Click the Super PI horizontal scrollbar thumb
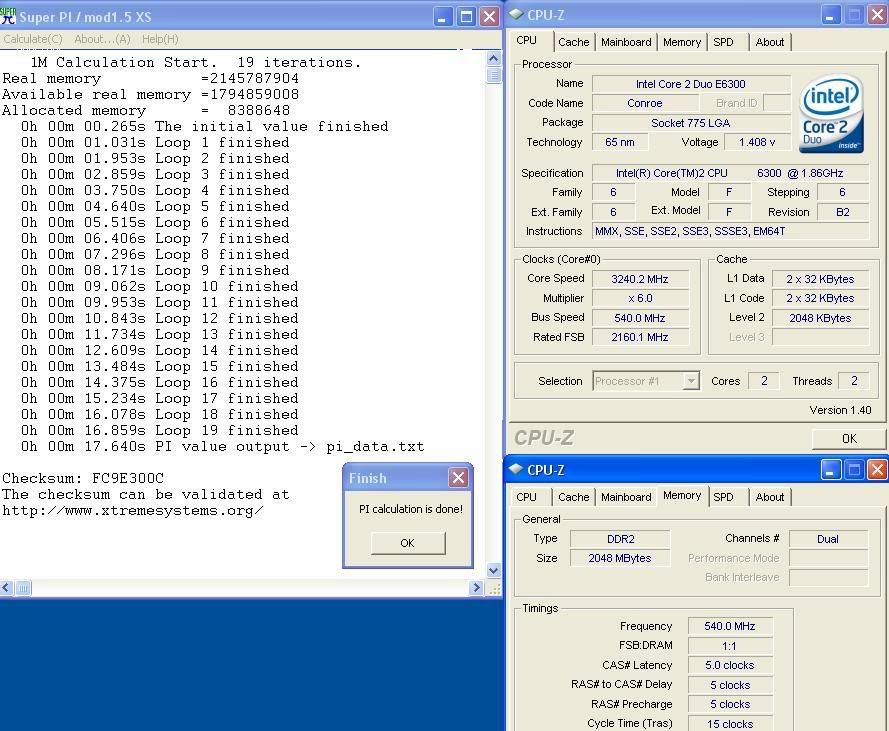This screenshot has height=731, width=889. click(23, 588)
